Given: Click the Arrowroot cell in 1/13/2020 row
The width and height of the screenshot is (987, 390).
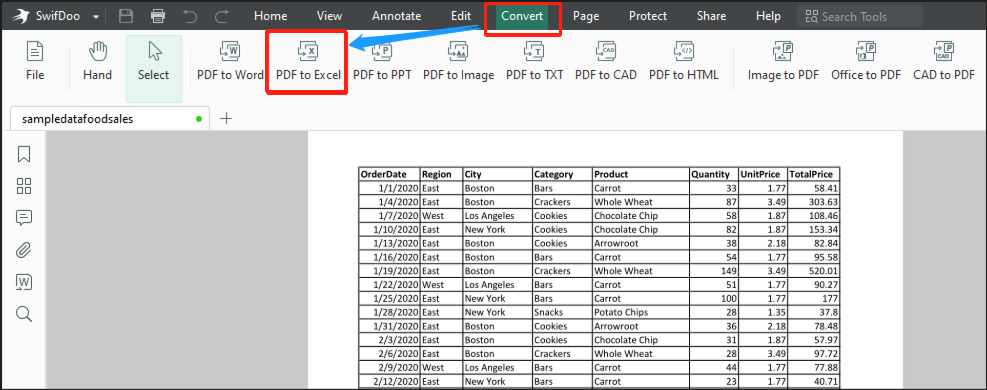Looking at the screenshot, I should (x=640, y=243).
